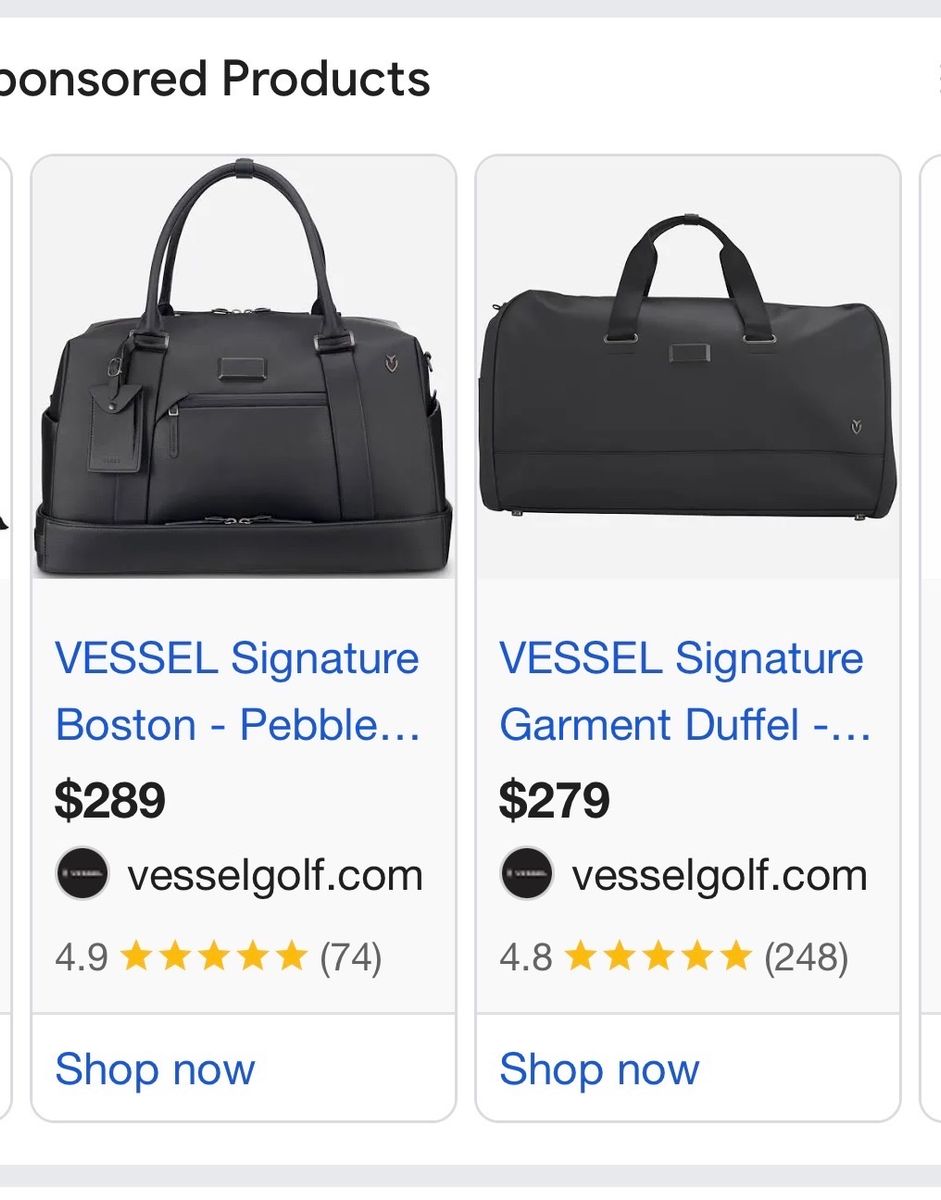Open the (248) reviews count
The image size is (941, 1200).
(806, 958)
